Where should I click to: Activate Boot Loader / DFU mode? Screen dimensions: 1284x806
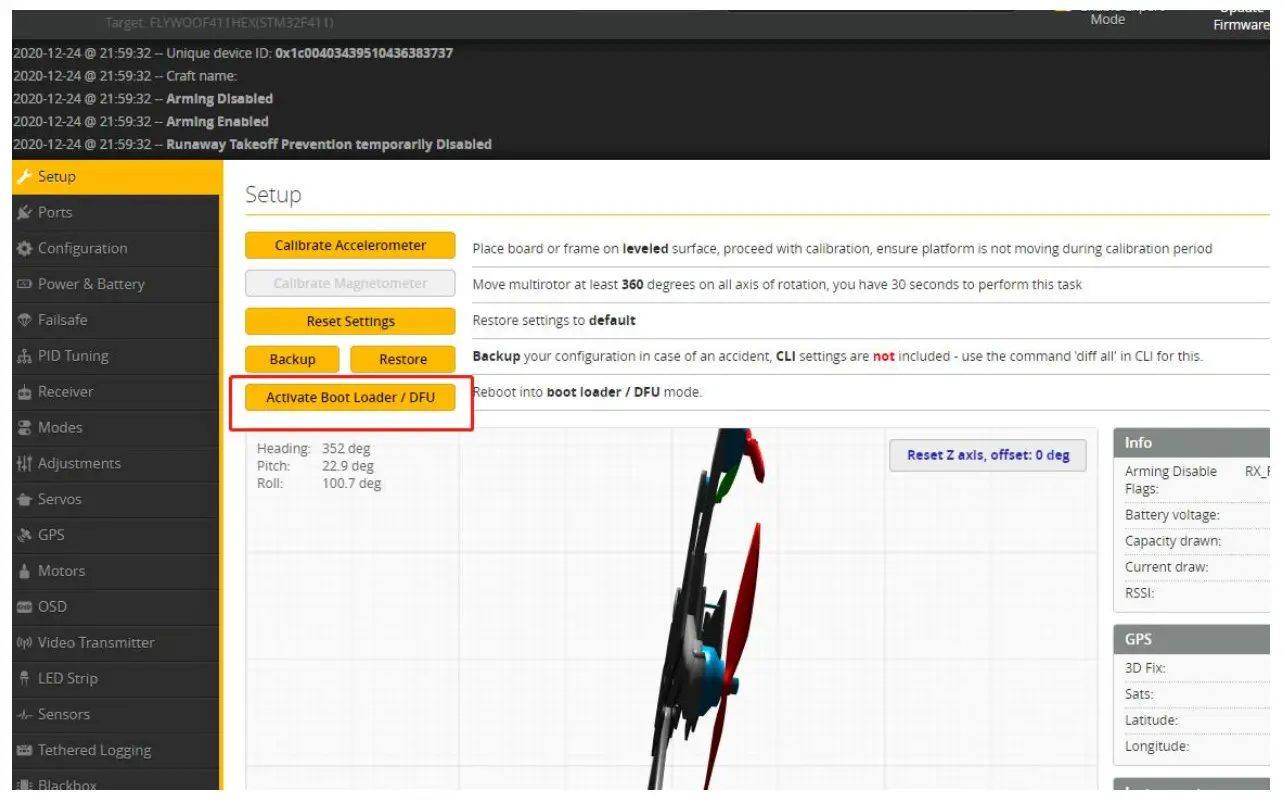pos(350,398)
